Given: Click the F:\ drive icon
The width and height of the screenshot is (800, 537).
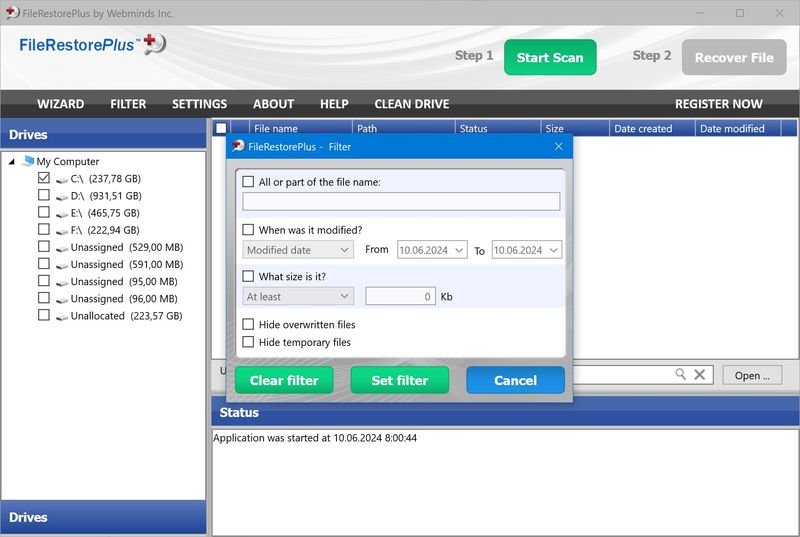Looking at the screenshot, I should 62,231.
